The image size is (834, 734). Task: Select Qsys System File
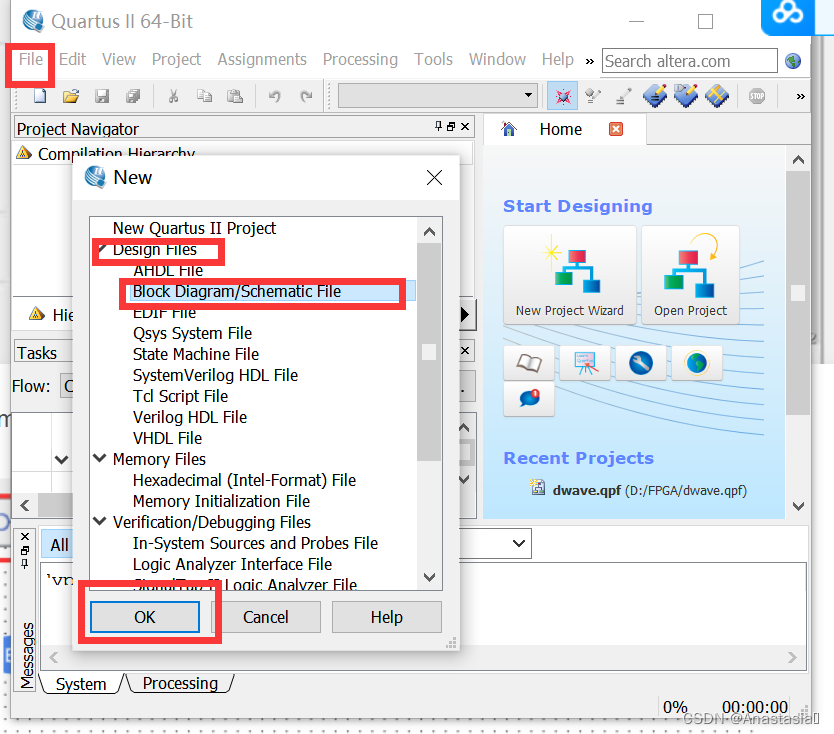[192, 333]
